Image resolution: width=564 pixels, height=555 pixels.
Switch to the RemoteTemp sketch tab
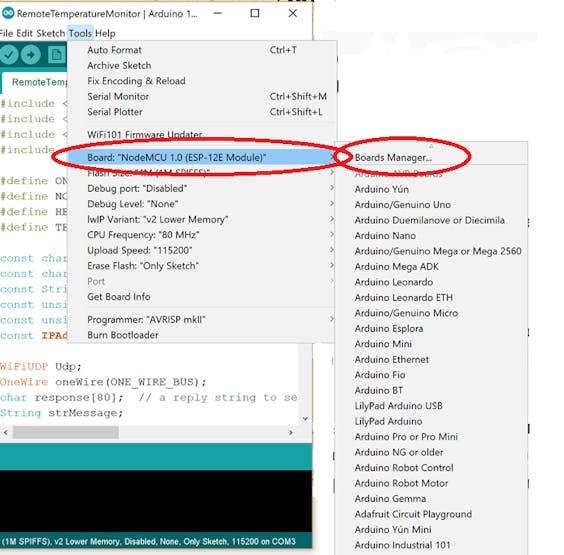coord(35,82)
